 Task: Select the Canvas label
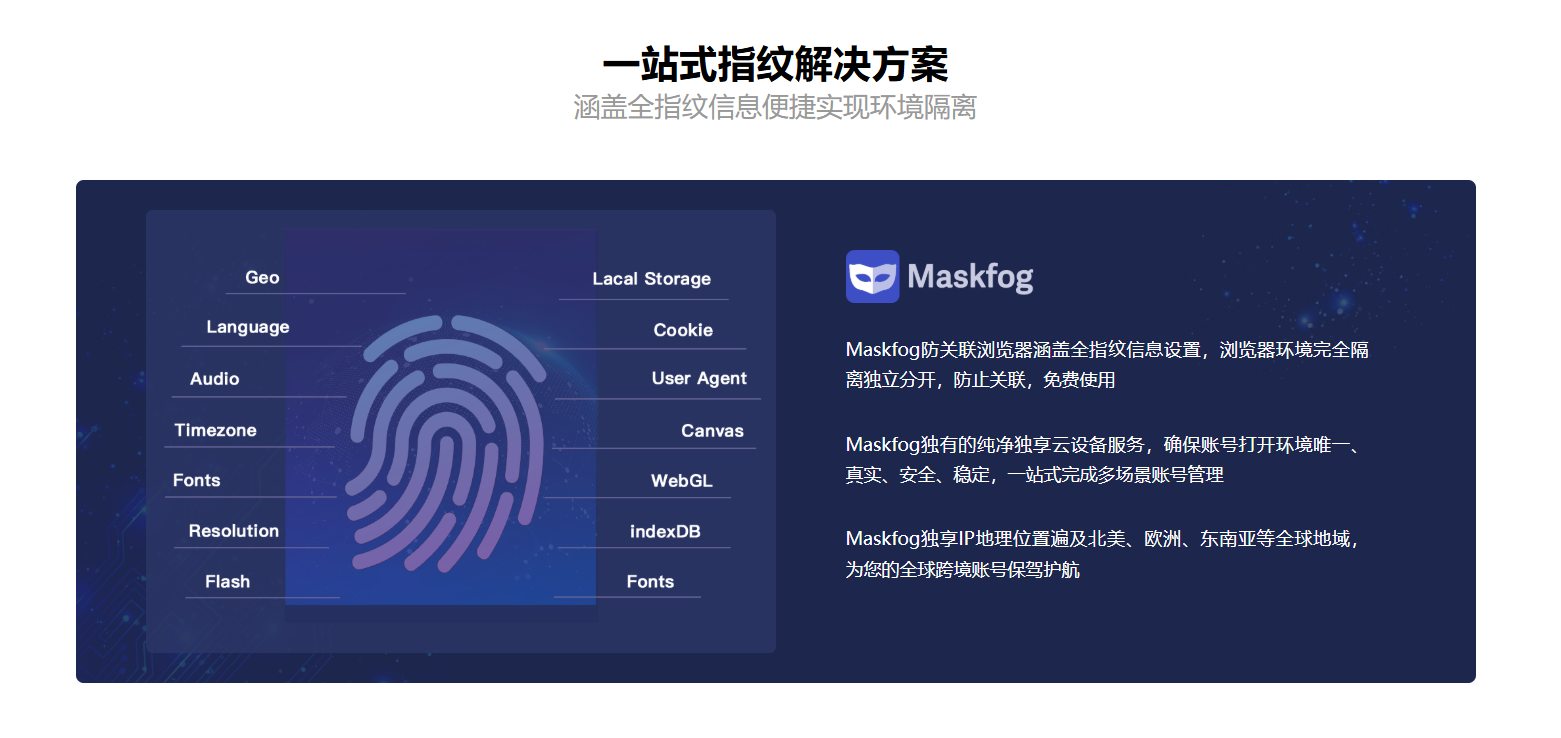[712, 431]
